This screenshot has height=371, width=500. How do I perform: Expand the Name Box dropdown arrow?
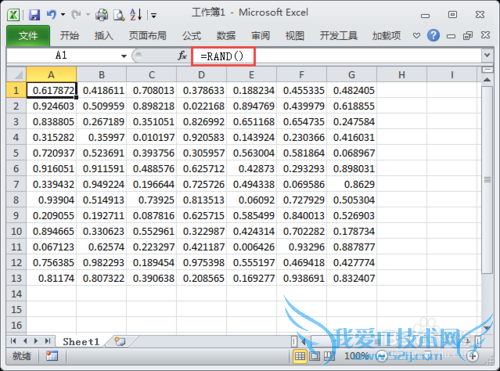[x=124, y=56]
